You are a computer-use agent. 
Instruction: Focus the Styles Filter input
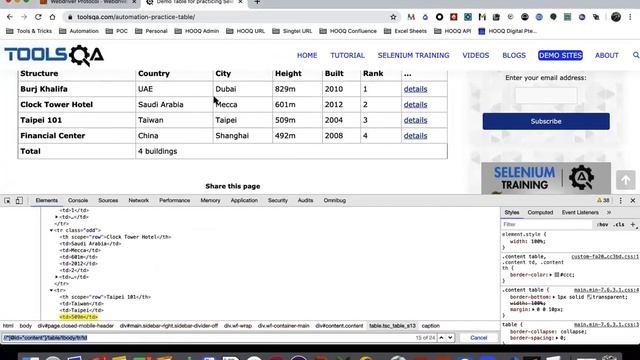pos(546,224)
